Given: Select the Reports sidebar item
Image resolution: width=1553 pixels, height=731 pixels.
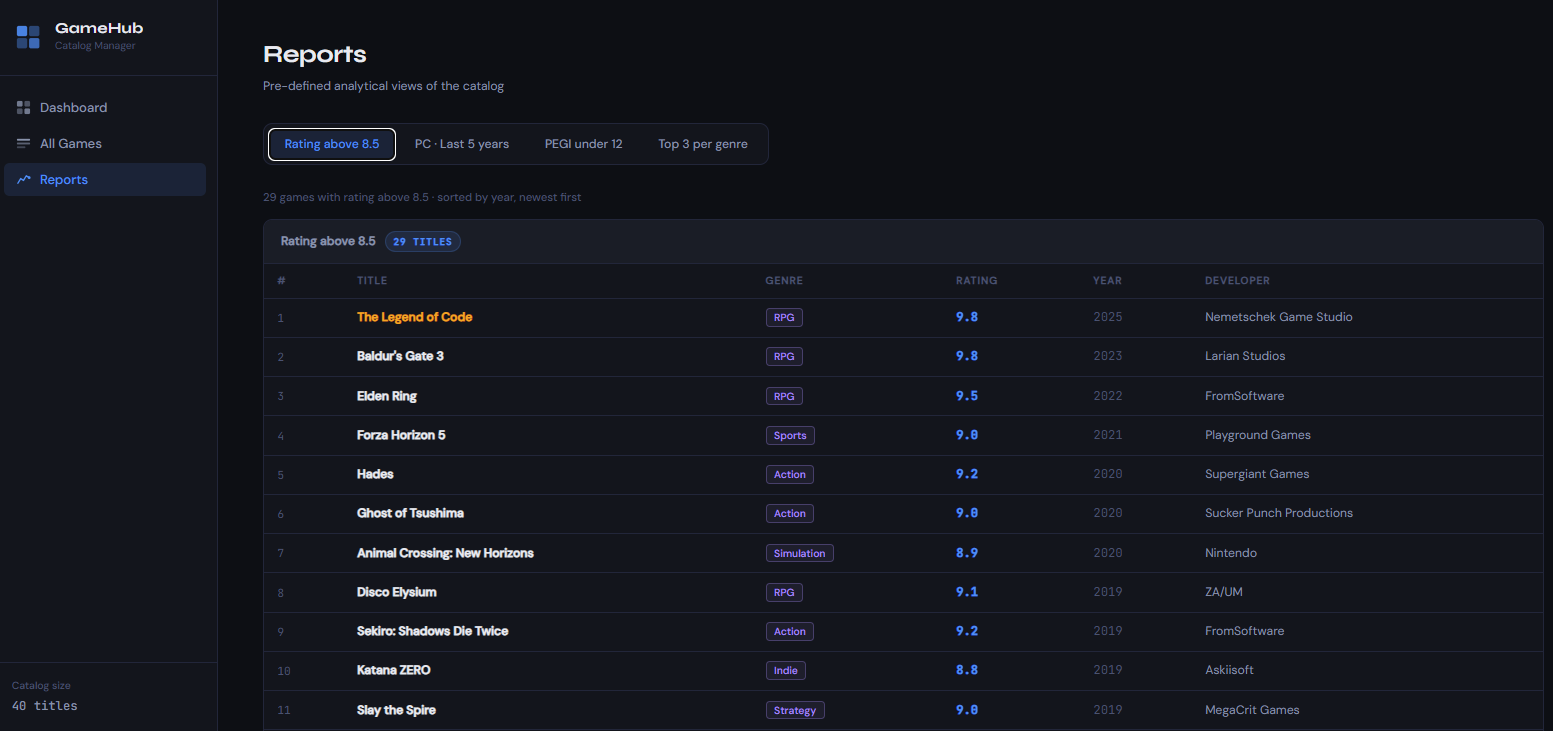Looking at the screenshot, I should coord(105,179).
